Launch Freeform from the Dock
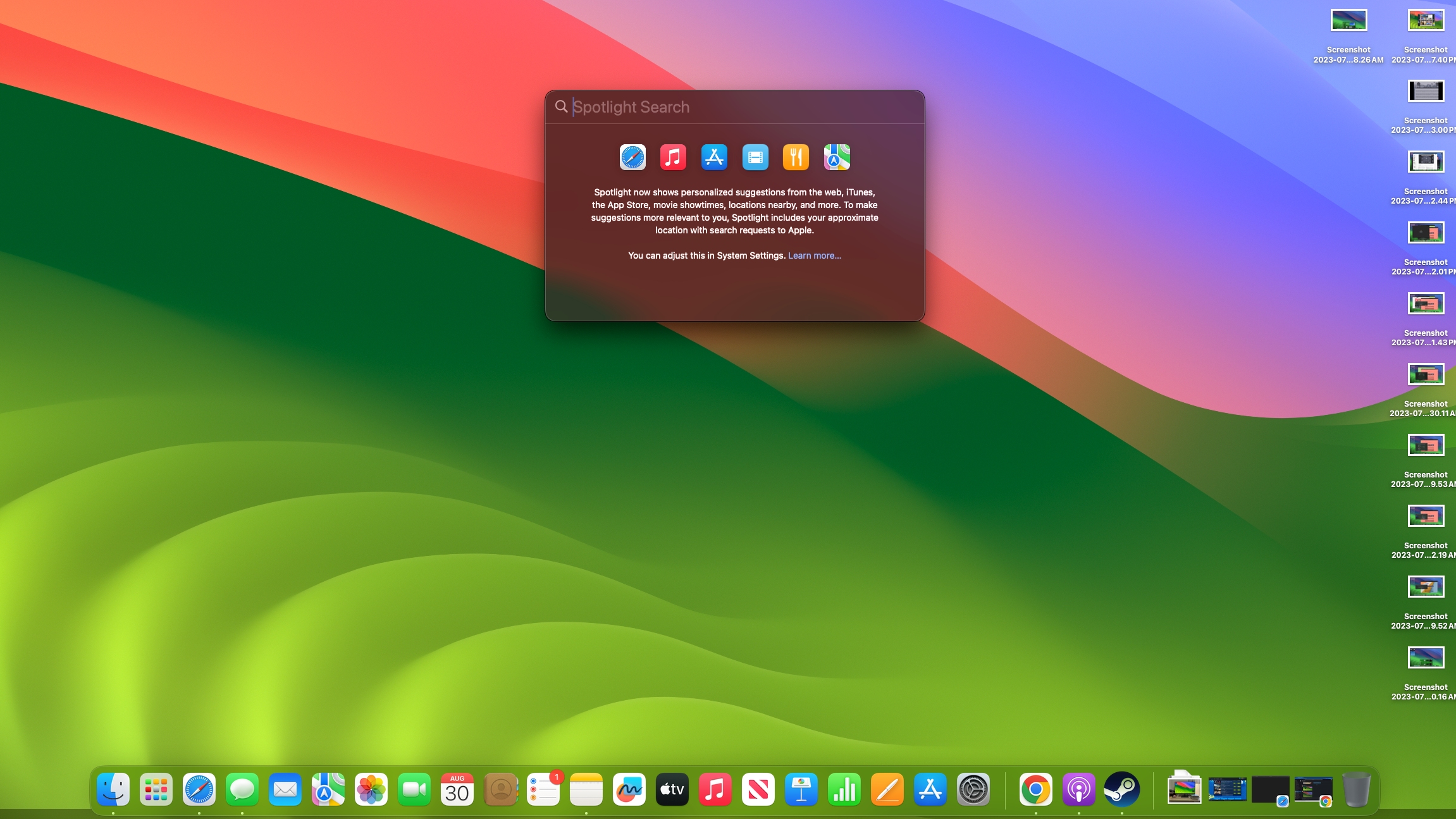The image size is (1456, 819). click(x=629, y=789)
